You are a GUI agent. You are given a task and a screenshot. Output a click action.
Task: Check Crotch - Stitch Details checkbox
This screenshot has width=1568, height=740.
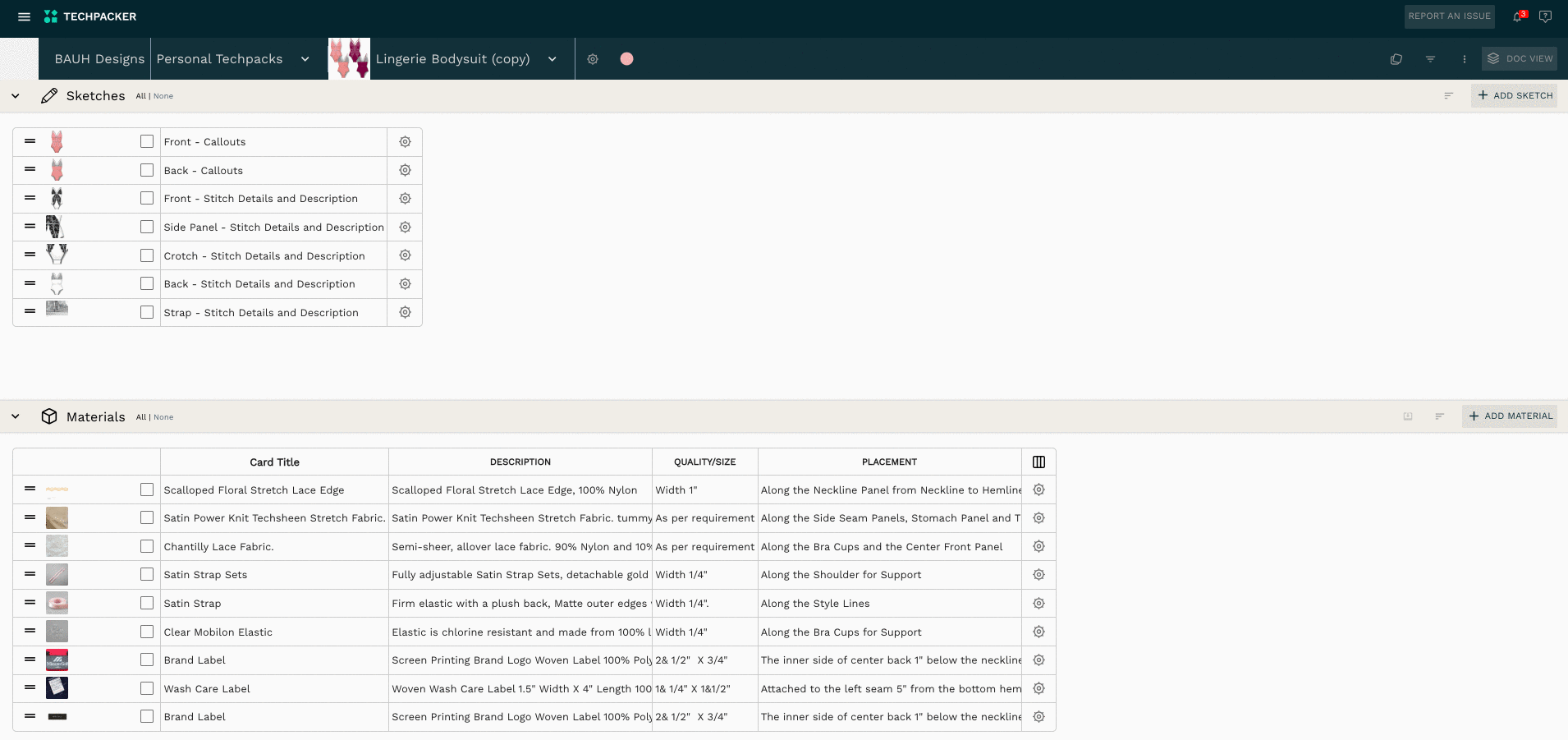[147, 255]
